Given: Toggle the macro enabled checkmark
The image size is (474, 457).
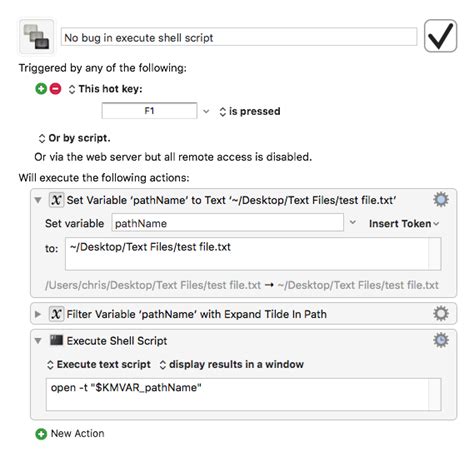Looking at the screenshot, I should [x=440, y=36].
